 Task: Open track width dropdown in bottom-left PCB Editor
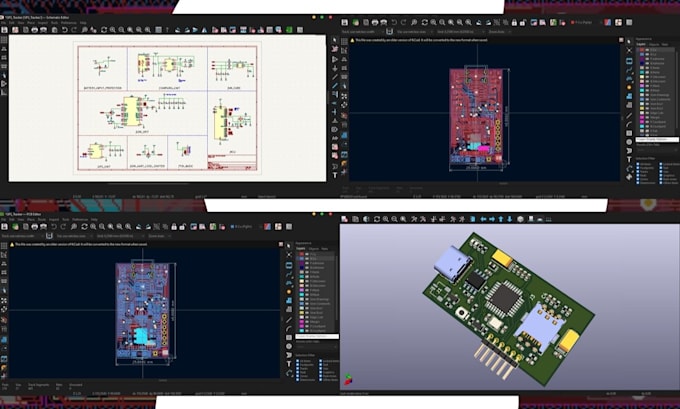click(x=22, y=236)
